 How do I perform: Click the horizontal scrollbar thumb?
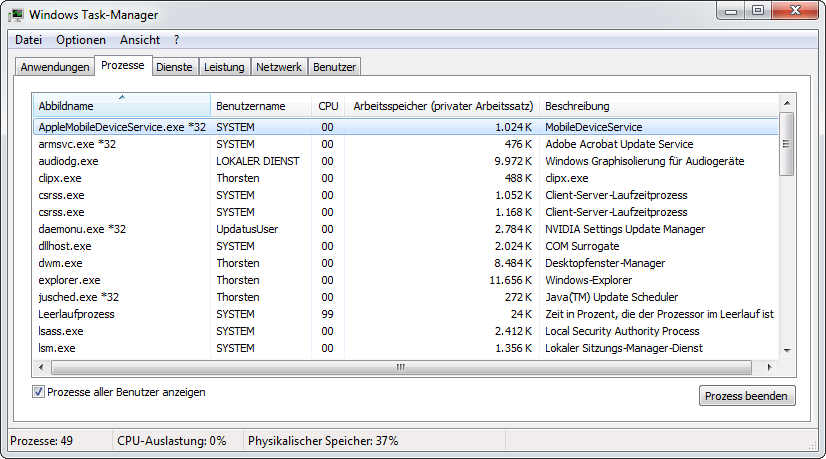400,367
